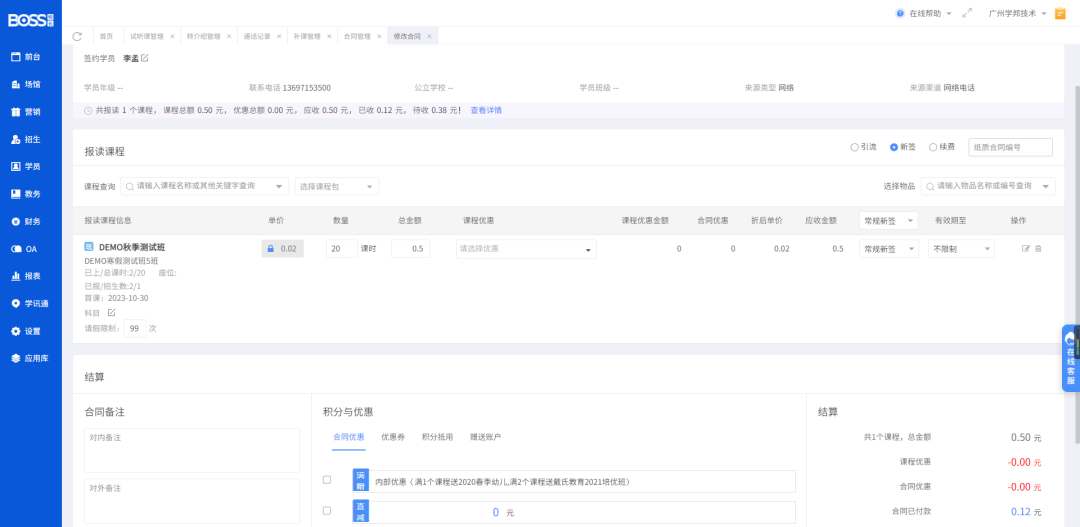Select the 引流 radio button
This screenshot has height=527, width=1080.
[855, 147]
